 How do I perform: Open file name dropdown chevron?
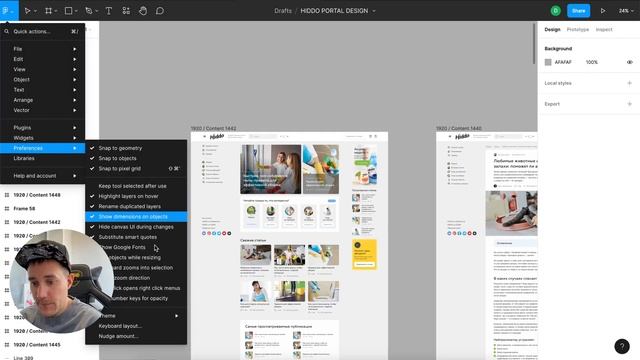[373, 11]
